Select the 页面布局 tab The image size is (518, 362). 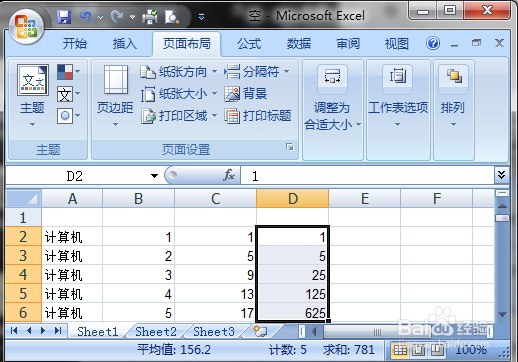click(x=187, y=44)
